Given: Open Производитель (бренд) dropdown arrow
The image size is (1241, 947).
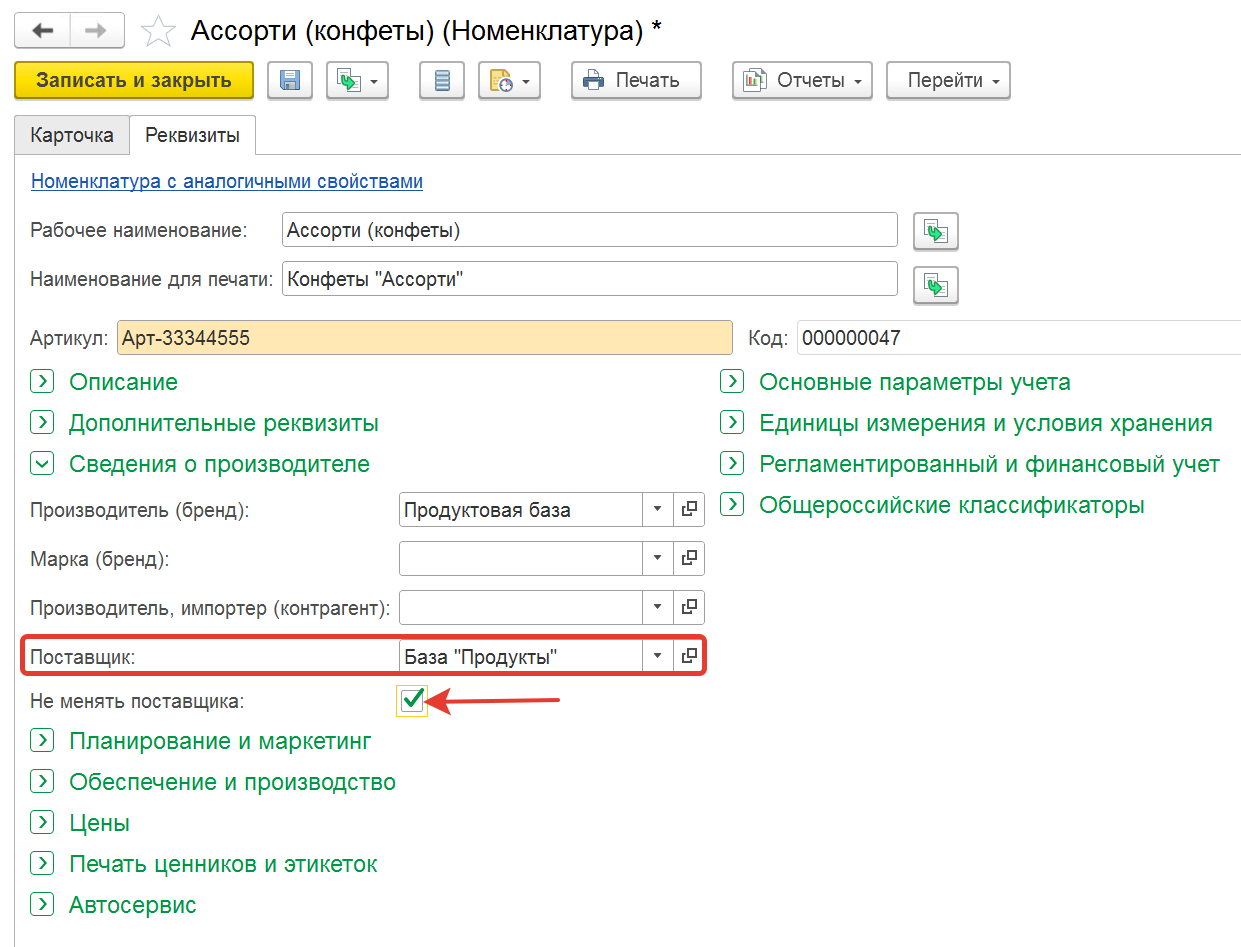Looking at the screenshot, I should tap(657, 509).
